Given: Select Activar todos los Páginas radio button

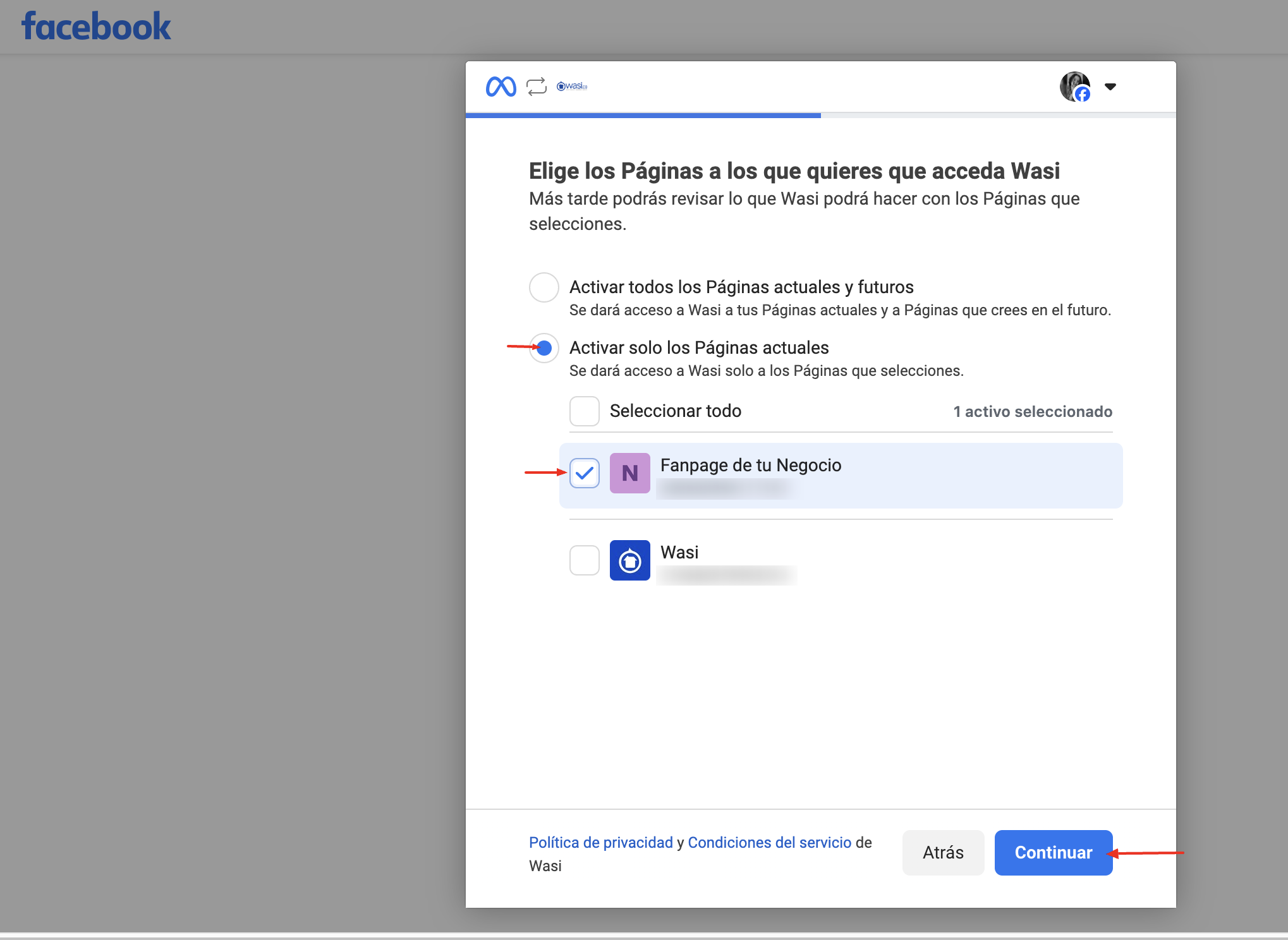Looking at the screenshot, I should click(544, 287).
